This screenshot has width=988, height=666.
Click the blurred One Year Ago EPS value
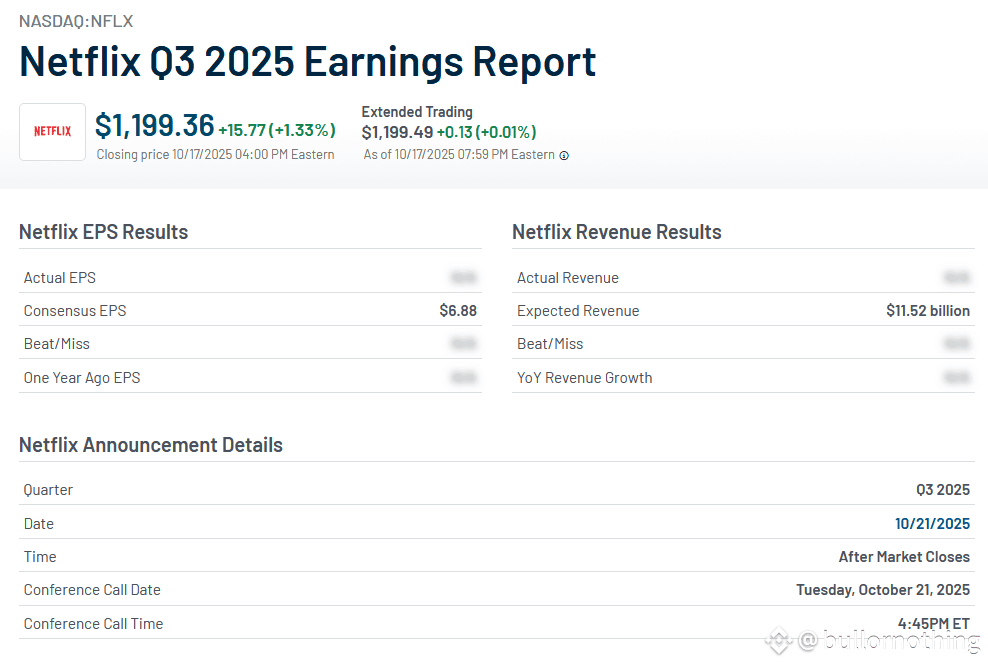click(463, 378)
